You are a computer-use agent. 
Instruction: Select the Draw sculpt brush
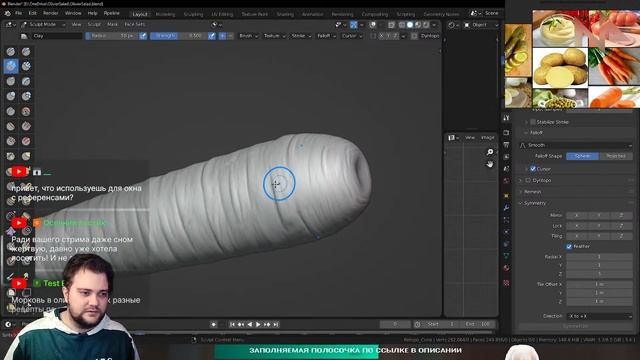click(11, 51)
